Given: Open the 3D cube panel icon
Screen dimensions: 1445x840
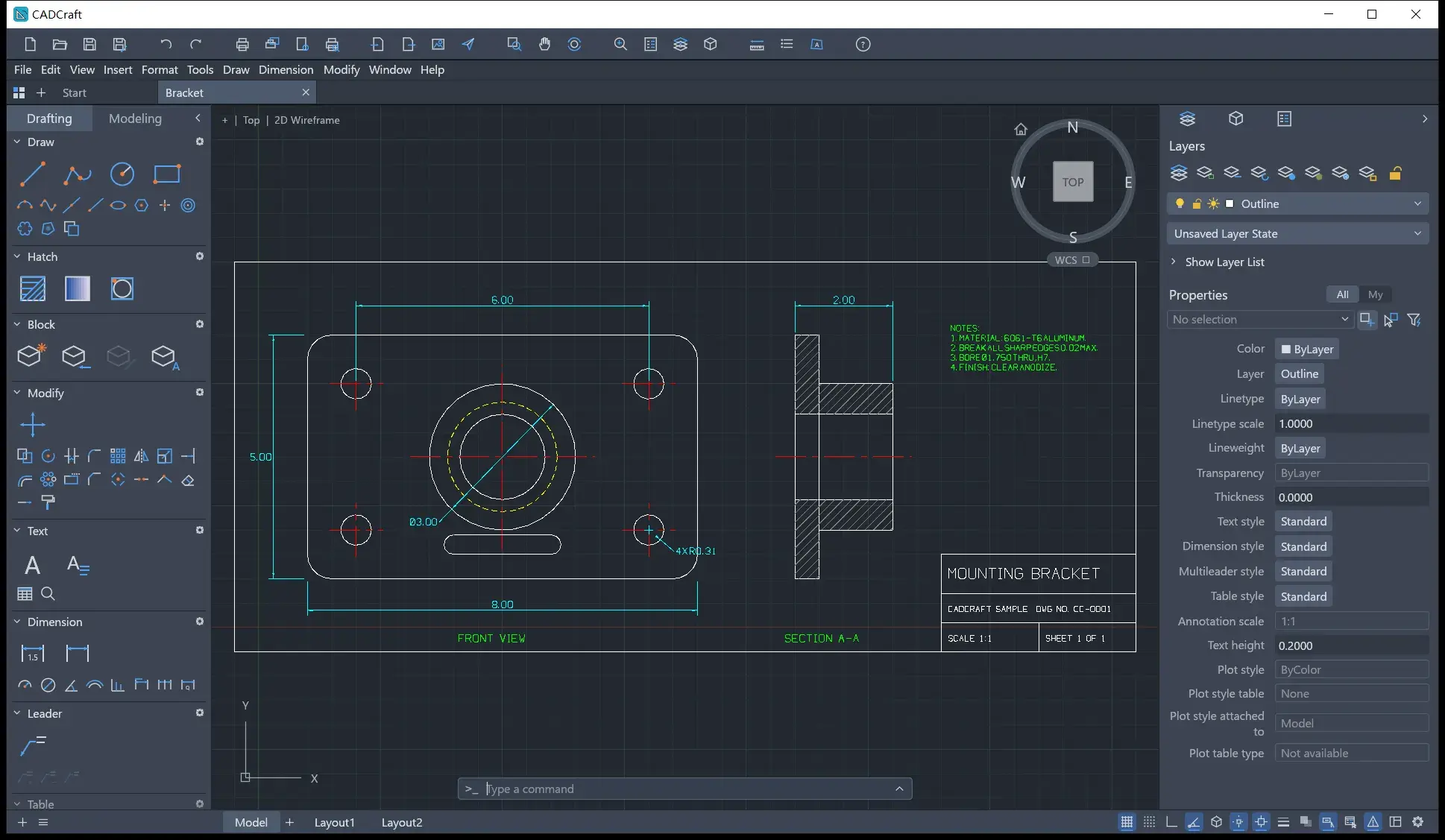Looking at the screenshot, I should (1236, 119).
